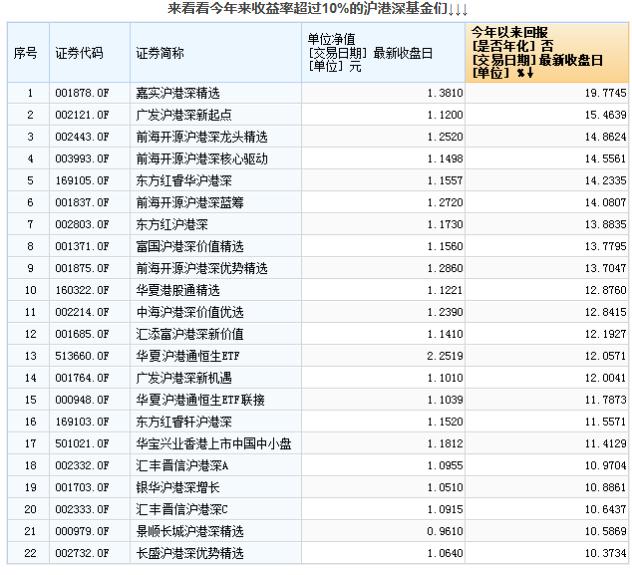Open the 嘉实沪港深精选 fund row
Screen dimensions: 632x575
point(181,93)
